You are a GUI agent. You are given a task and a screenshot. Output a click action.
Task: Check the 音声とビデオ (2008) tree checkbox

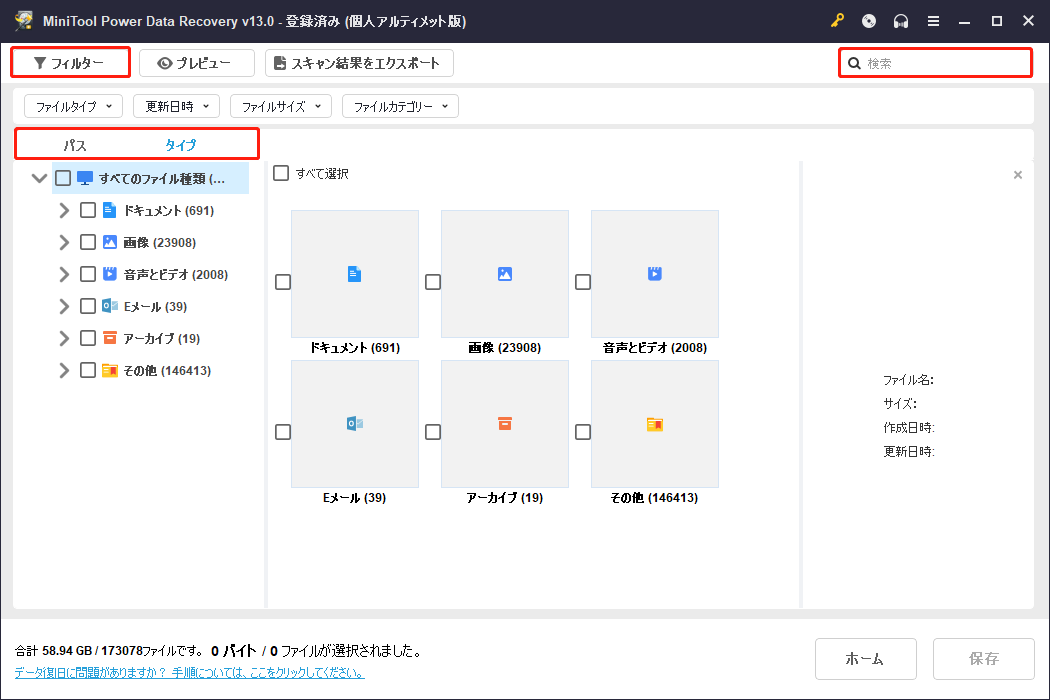(88, 274)
